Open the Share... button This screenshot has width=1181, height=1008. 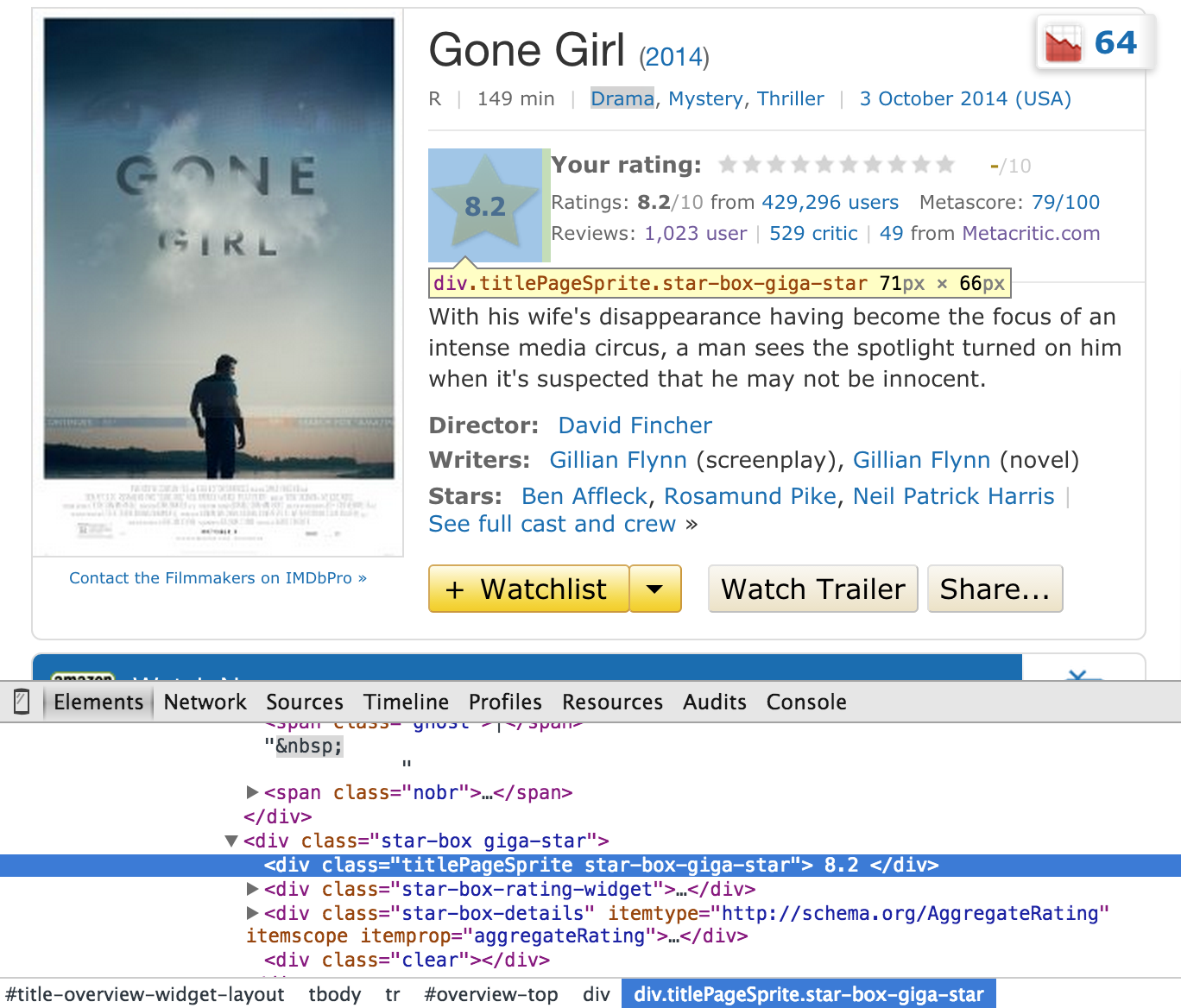tap(995, 589)
